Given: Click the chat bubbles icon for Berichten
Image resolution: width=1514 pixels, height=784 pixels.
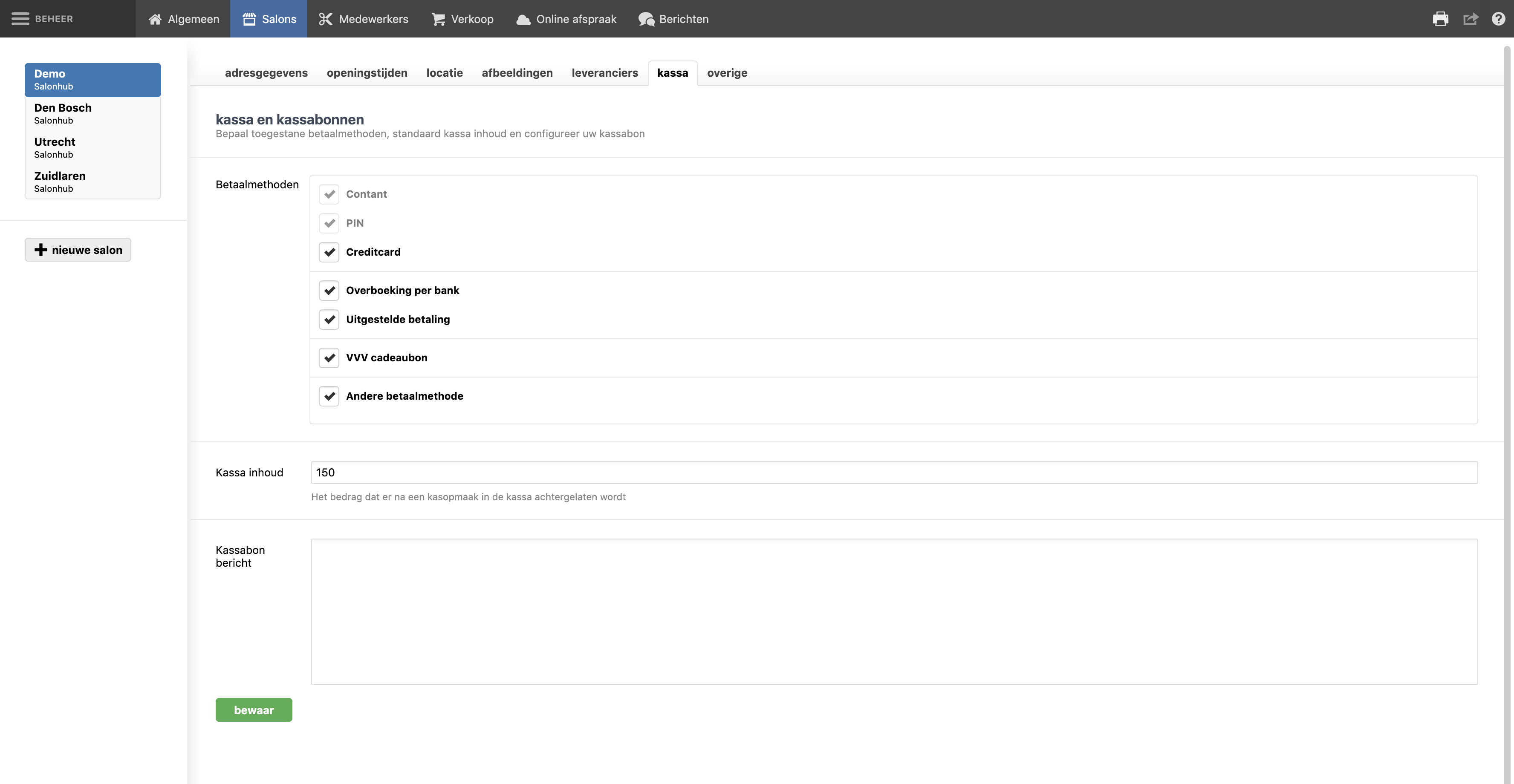Looking at the screenshot, I should pyautogui.click(x=646, y=20).
